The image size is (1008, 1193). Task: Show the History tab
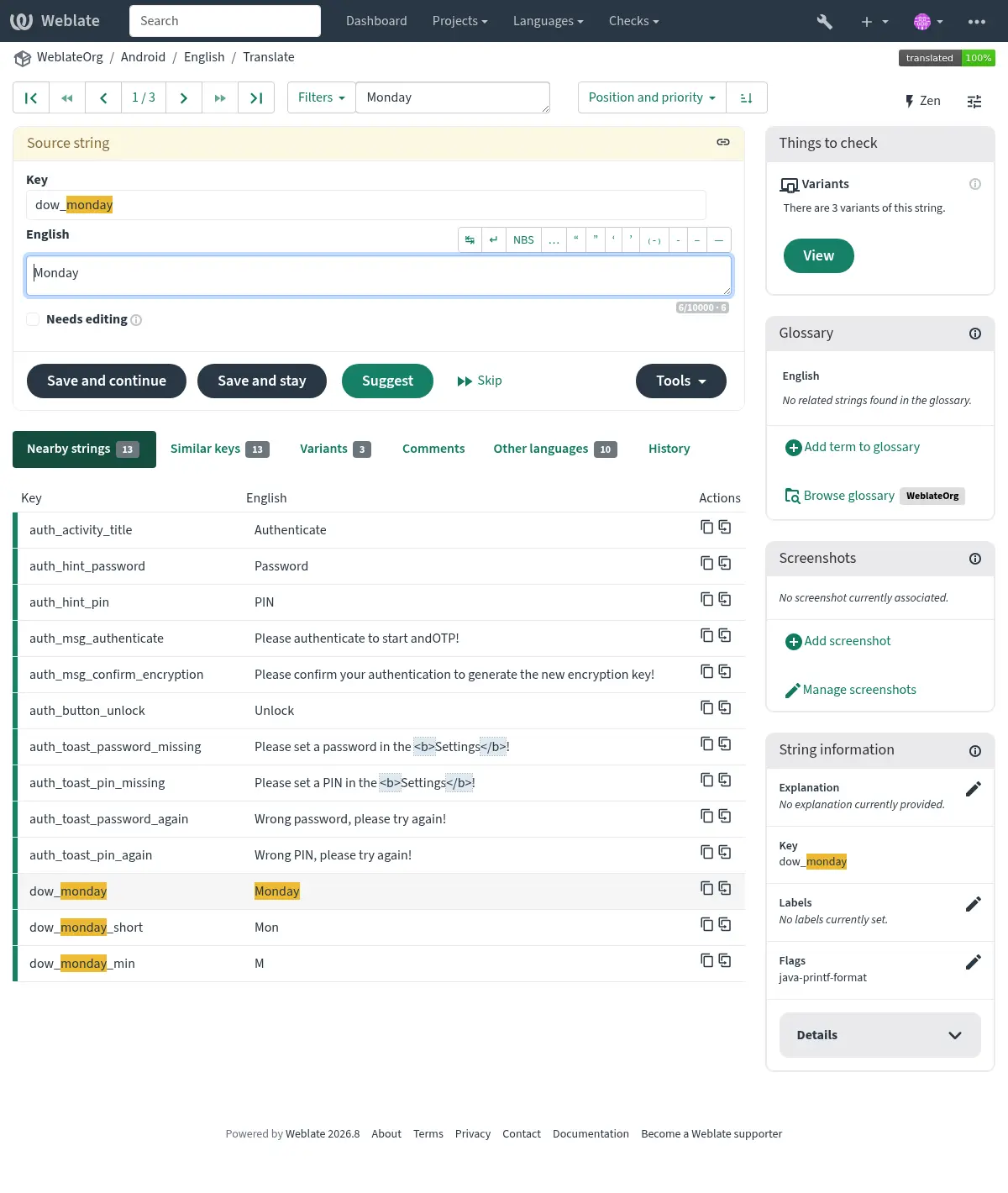(669, 449)
